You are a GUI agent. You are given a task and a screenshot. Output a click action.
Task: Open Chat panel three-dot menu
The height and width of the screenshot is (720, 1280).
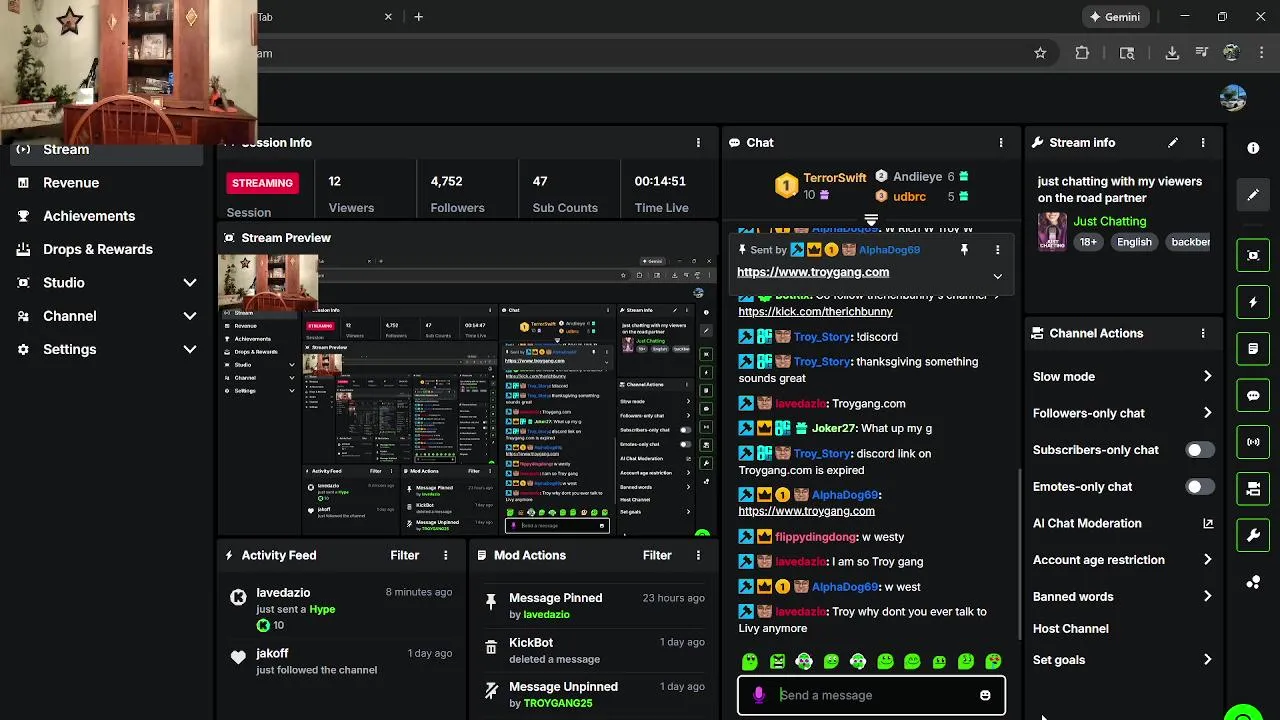coord(1001,143)
